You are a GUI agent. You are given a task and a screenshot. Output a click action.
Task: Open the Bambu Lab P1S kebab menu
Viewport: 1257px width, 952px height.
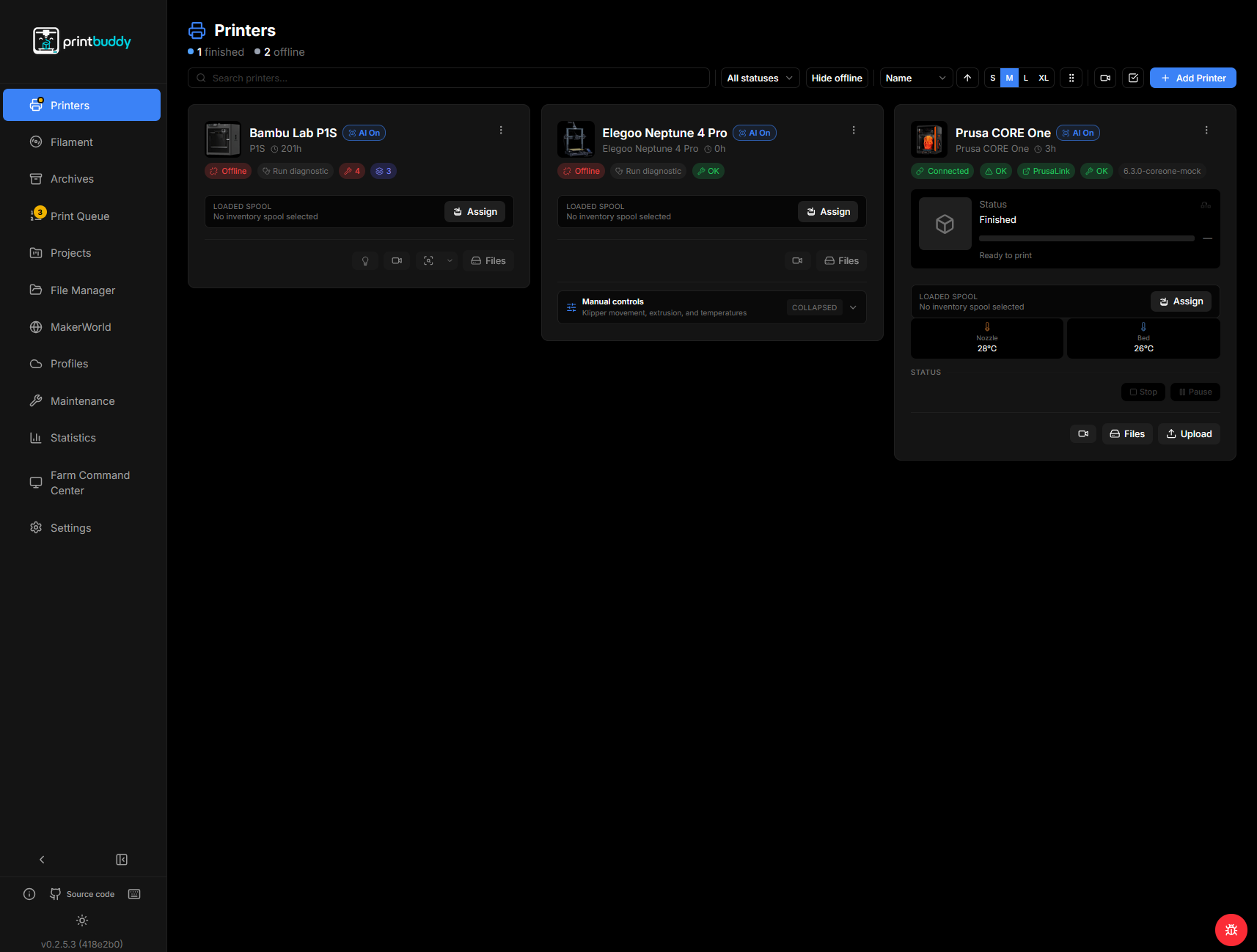click(501, 130)
